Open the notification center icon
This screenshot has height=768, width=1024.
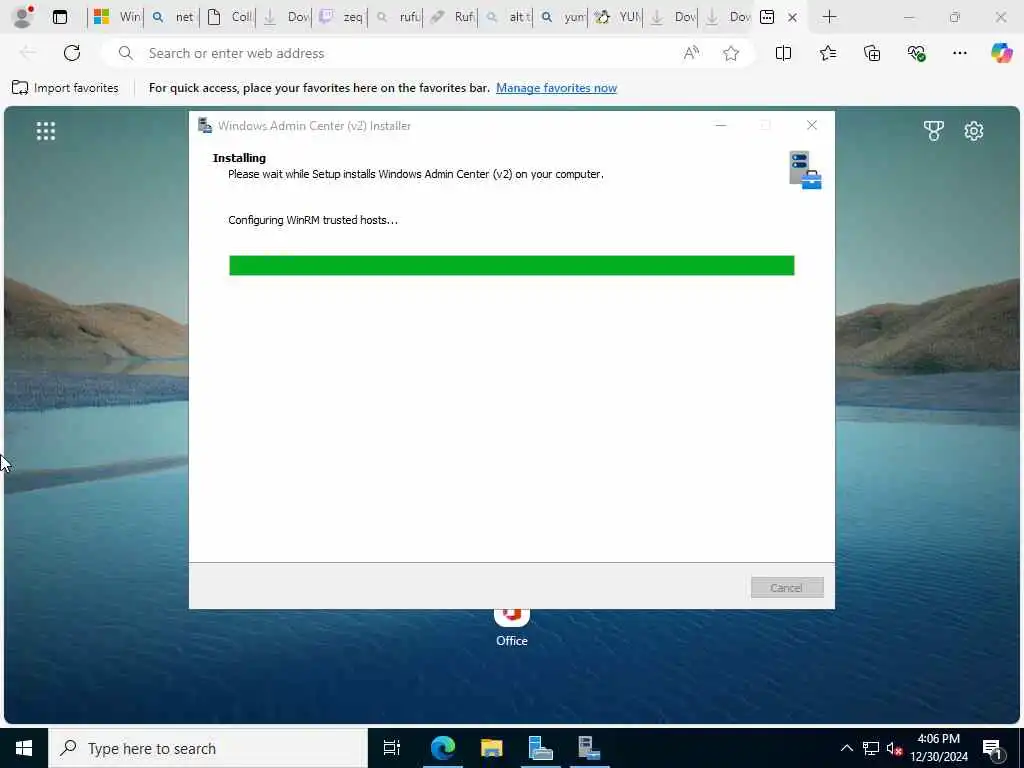(x=993, y=748)
